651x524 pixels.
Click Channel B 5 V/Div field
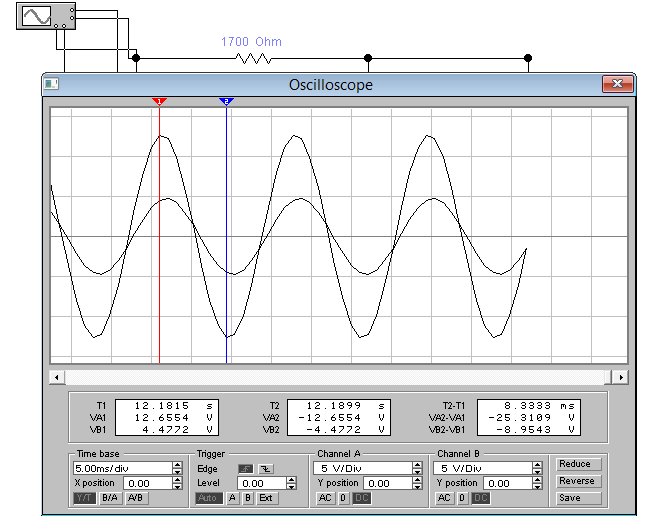483,468
